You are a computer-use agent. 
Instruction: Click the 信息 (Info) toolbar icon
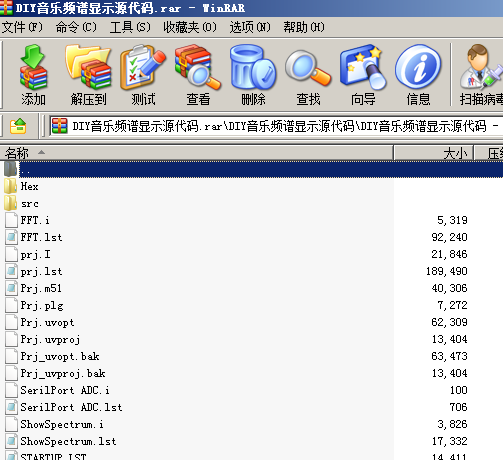(x=418, y=68)
